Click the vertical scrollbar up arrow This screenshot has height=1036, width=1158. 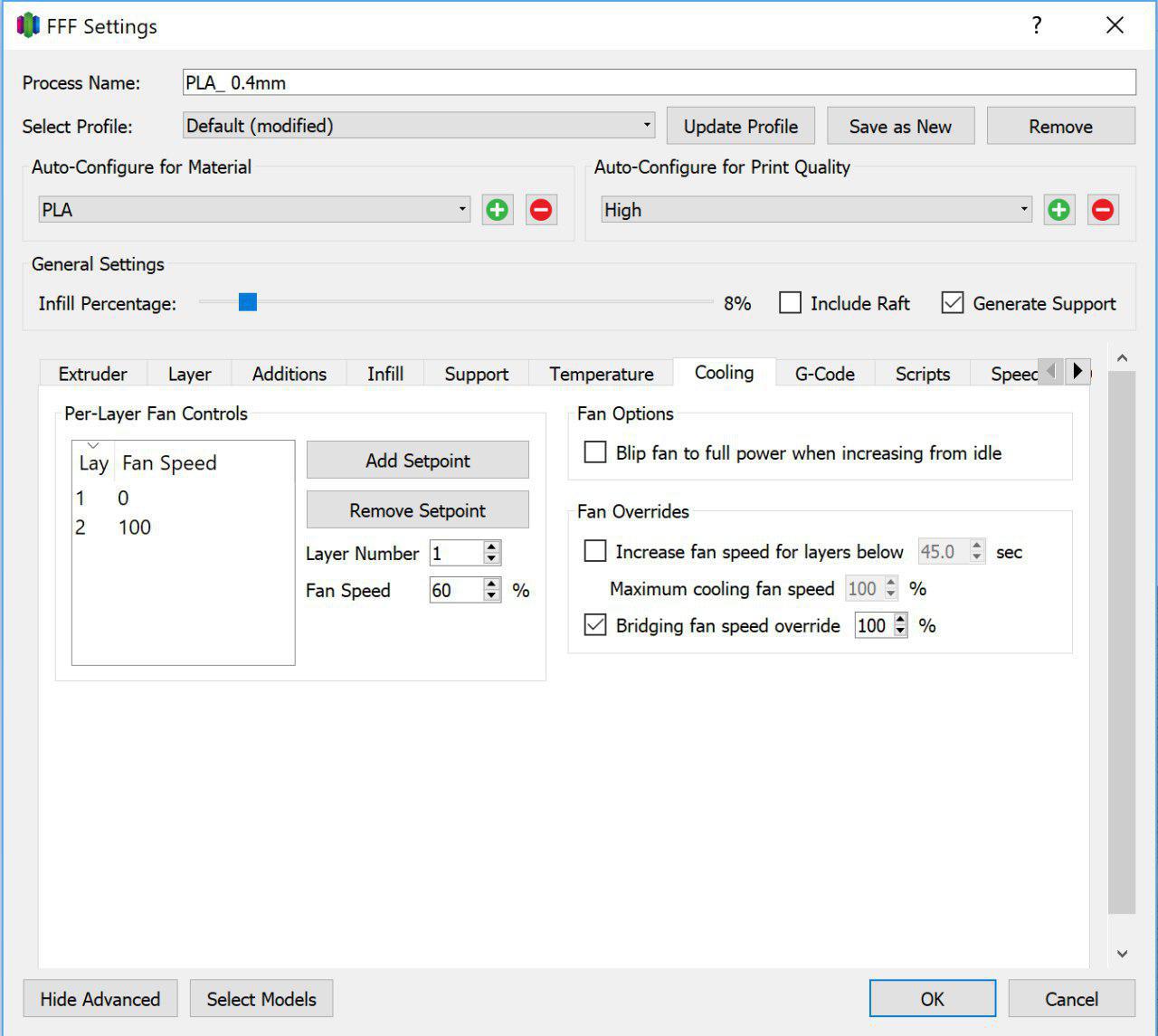[x=1122, y=358]
